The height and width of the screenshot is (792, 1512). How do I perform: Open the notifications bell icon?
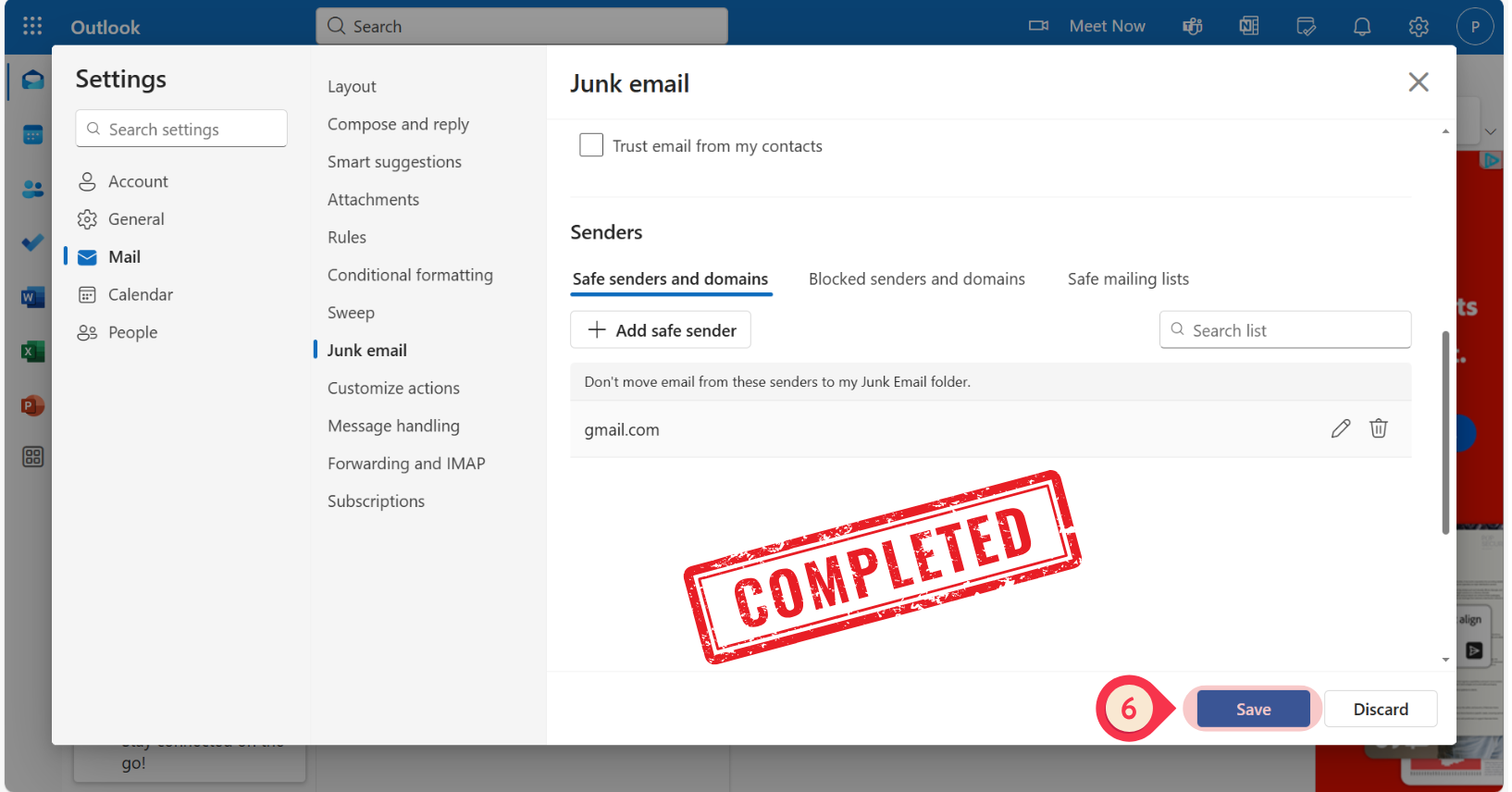click(1362, 26)
